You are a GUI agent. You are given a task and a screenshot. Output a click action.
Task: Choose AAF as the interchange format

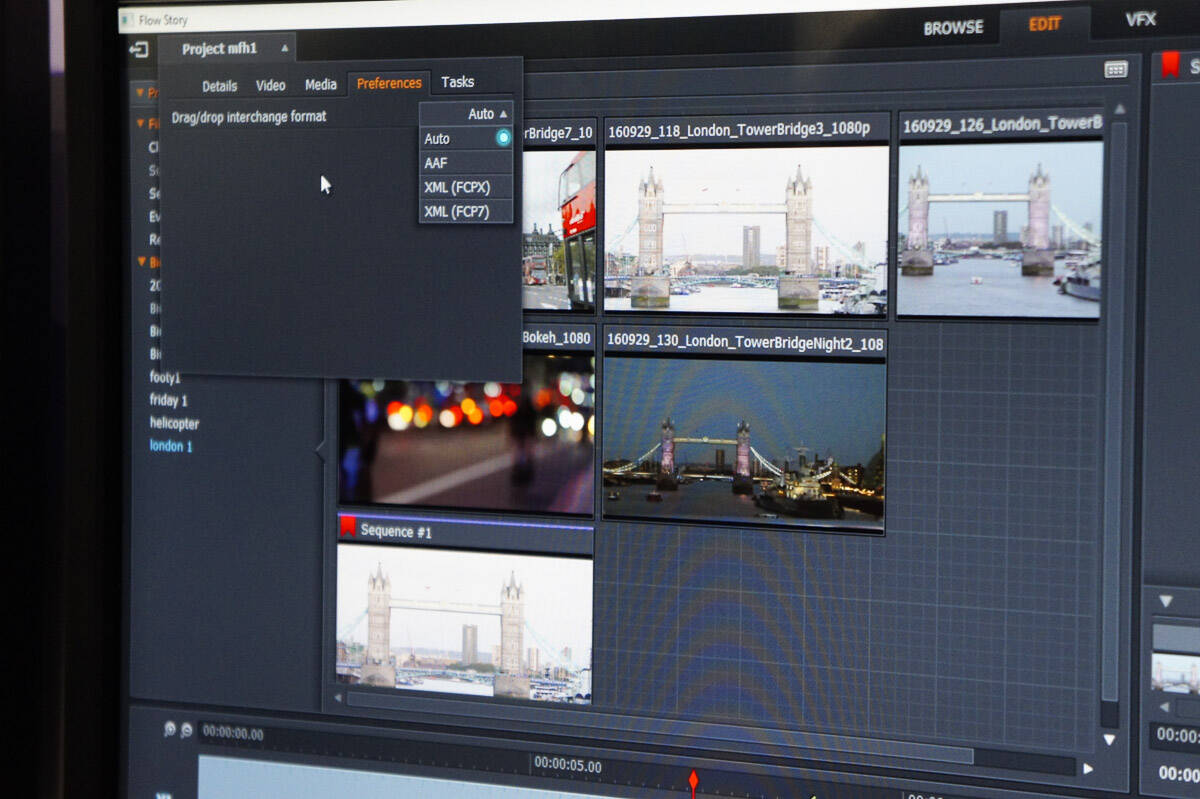tap(466, 163)
